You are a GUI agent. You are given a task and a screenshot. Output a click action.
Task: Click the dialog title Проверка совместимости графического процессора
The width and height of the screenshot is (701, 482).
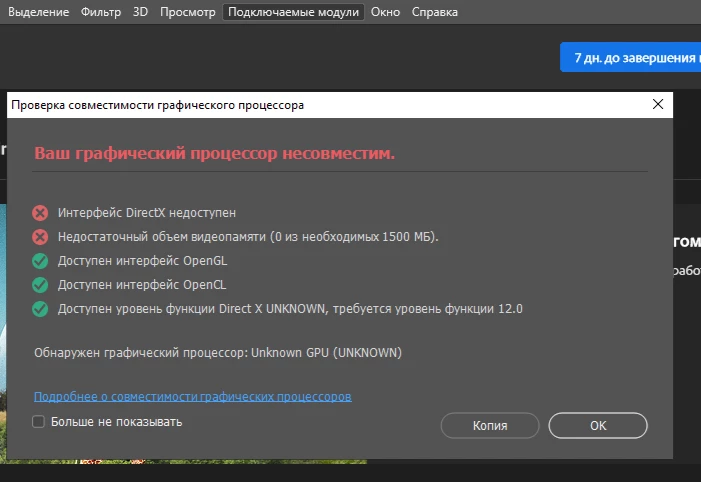click(157, 105)
